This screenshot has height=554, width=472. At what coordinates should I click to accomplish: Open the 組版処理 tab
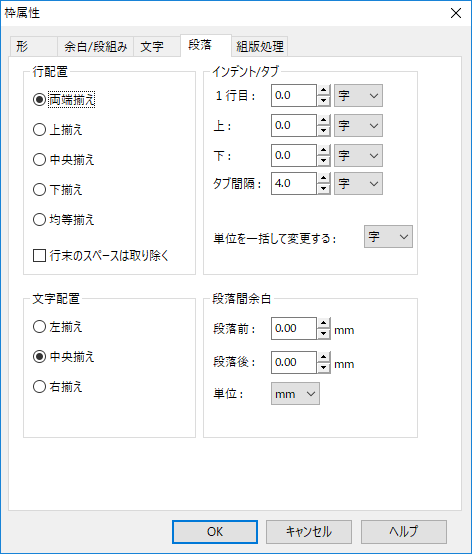pos(260,46)
